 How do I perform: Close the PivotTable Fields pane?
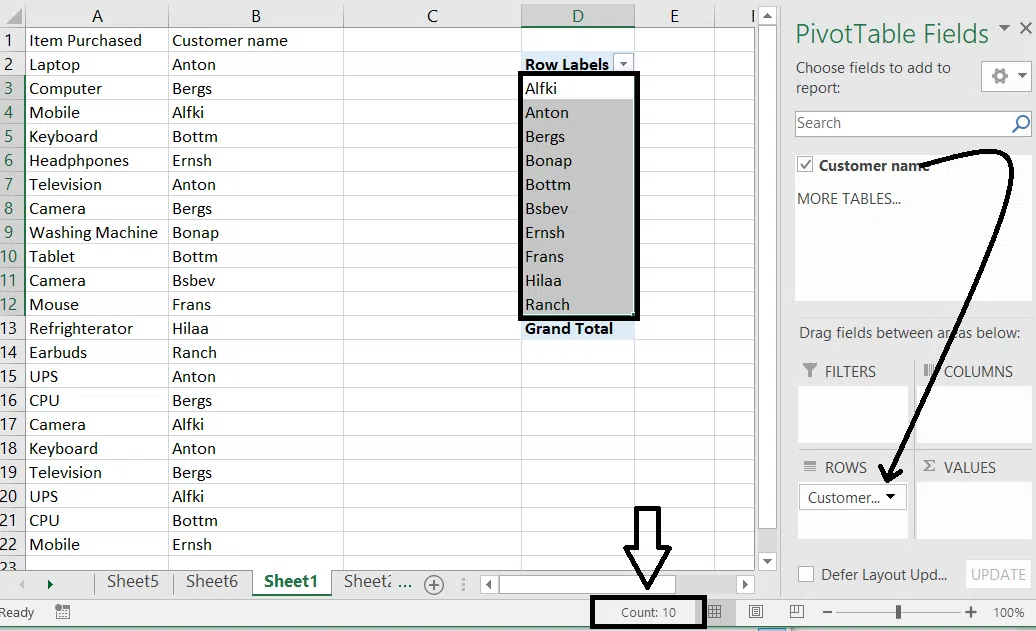coord(1025,28)
